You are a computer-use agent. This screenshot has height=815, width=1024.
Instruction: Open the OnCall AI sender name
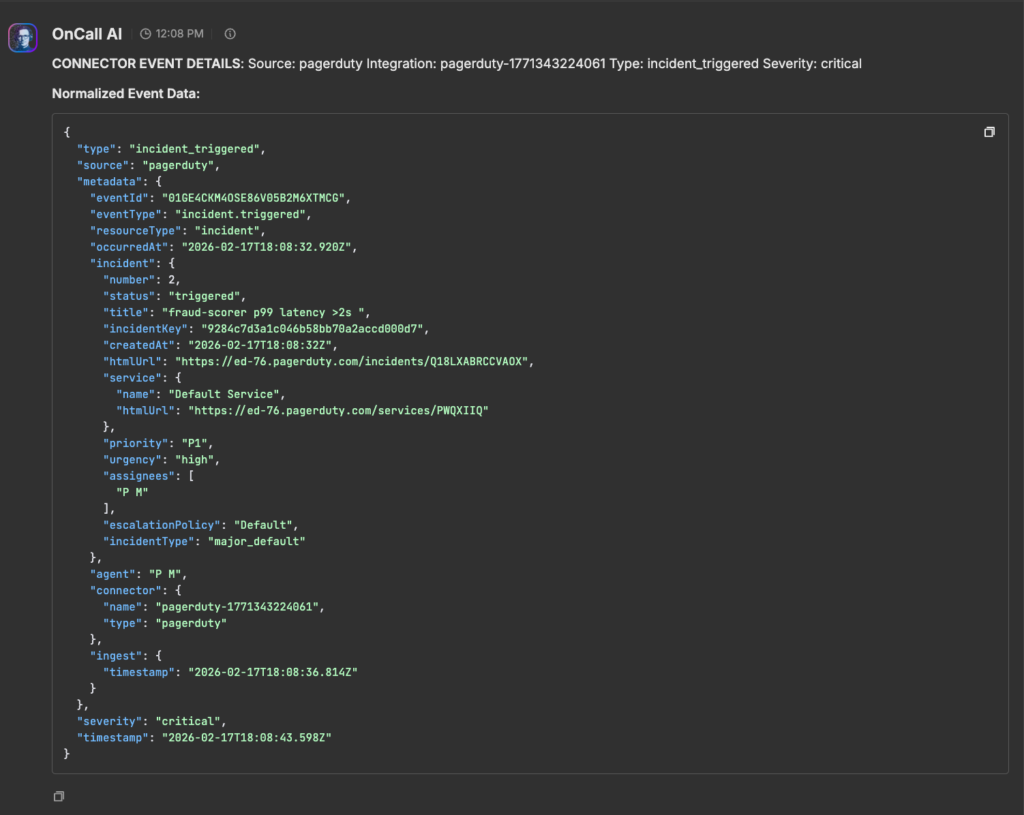pos(87,34)
